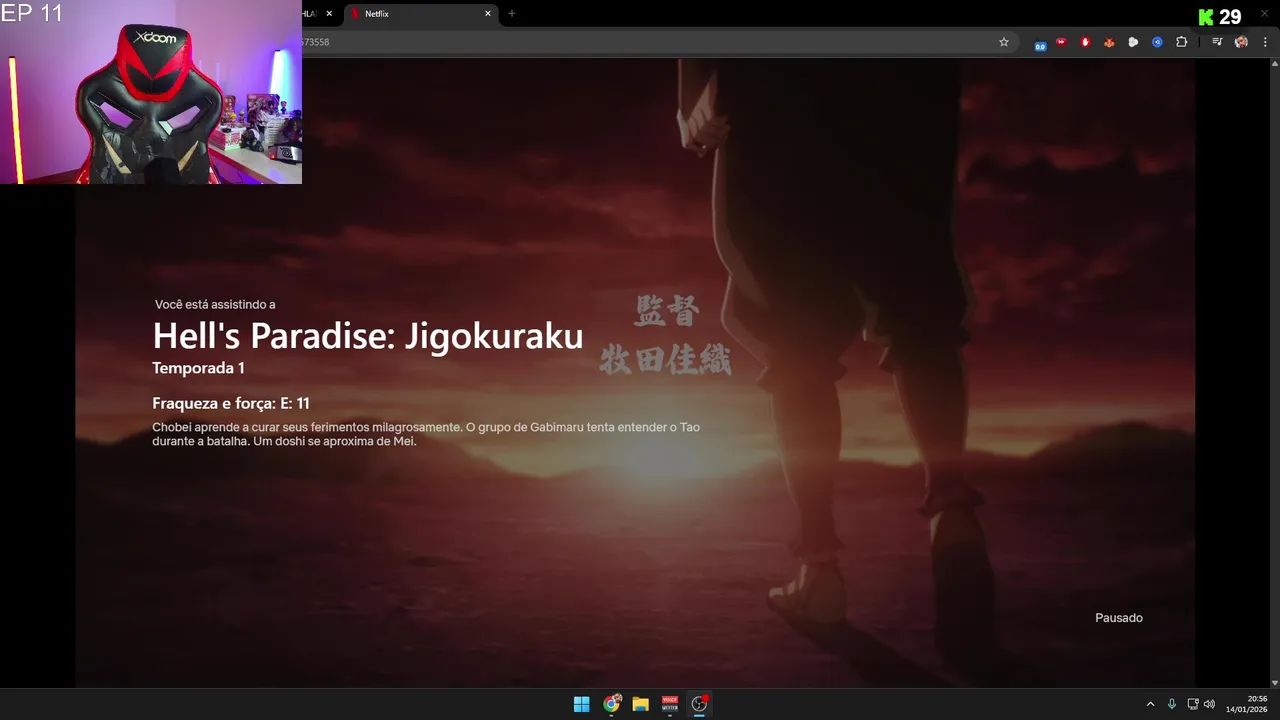The image size is (1280, 720).
Task: Open a new browser tab
Action: (512, 14)
